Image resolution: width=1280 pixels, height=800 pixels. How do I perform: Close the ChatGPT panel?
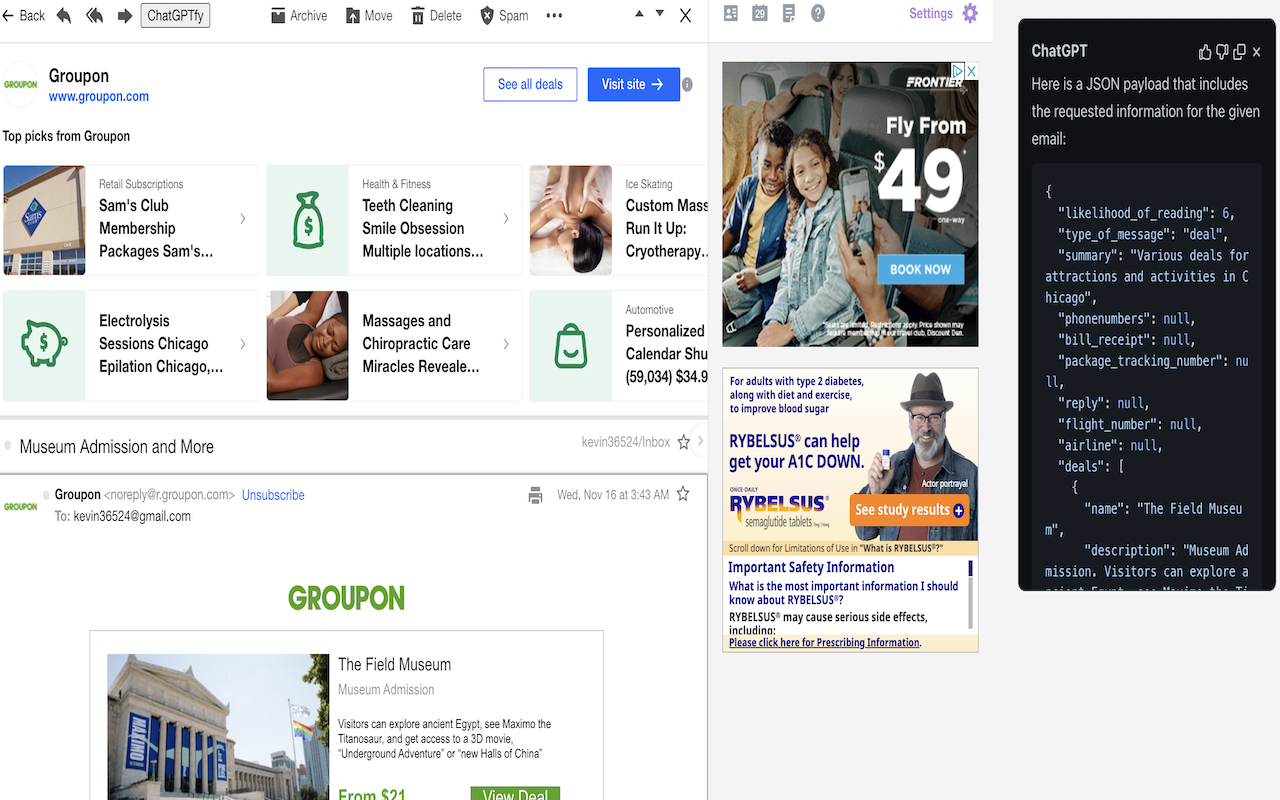(x=1257, y=52)
